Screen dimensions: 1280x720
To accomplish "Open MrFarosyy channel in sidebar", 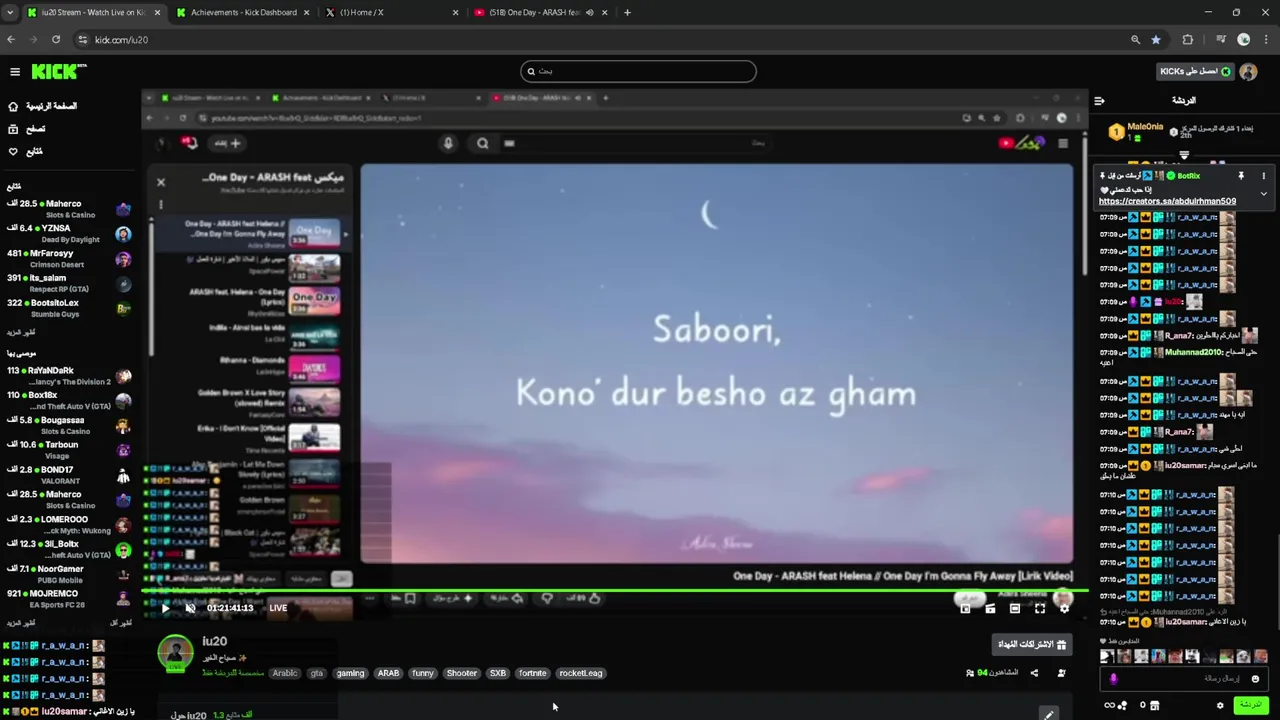I will (68, 259).
